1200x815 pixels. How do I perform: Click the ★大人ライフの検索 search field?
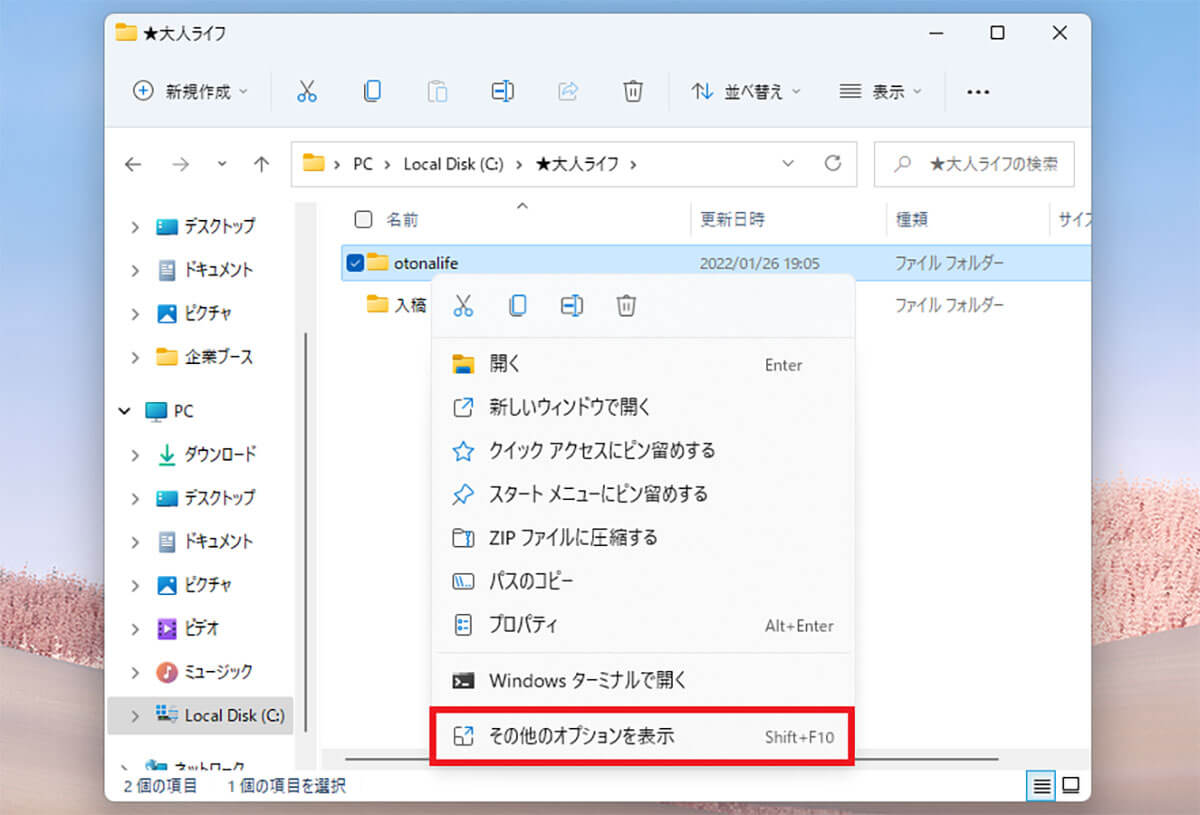click(974, 164)
